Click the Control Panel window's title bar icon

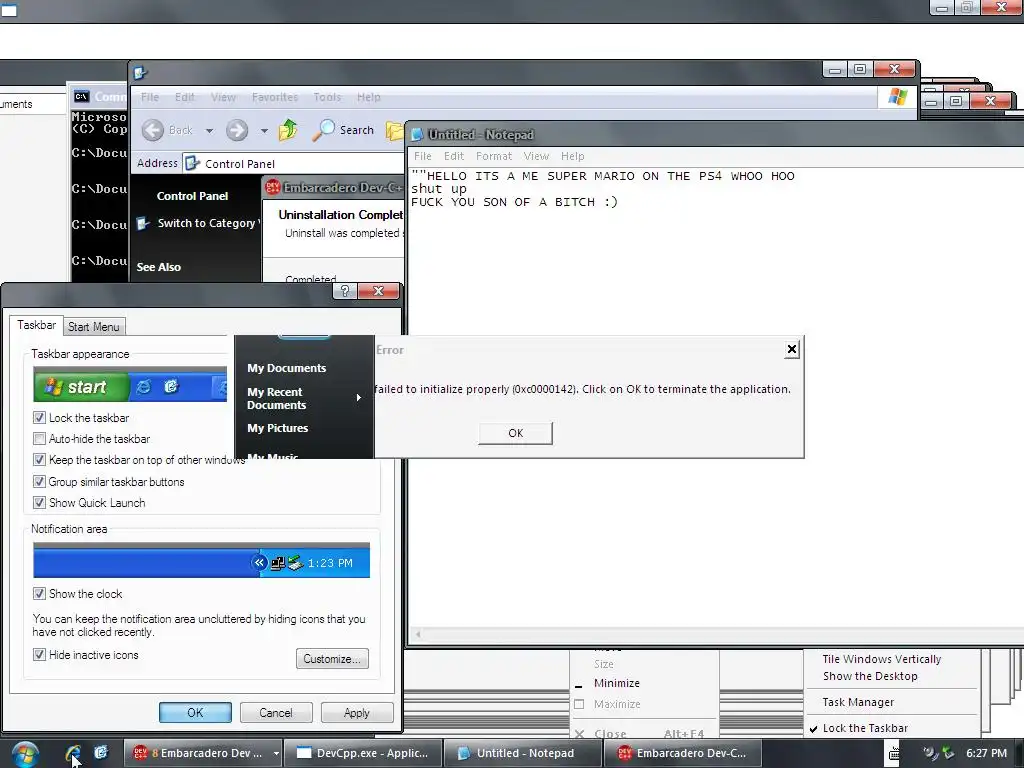[x=141, y=73]
